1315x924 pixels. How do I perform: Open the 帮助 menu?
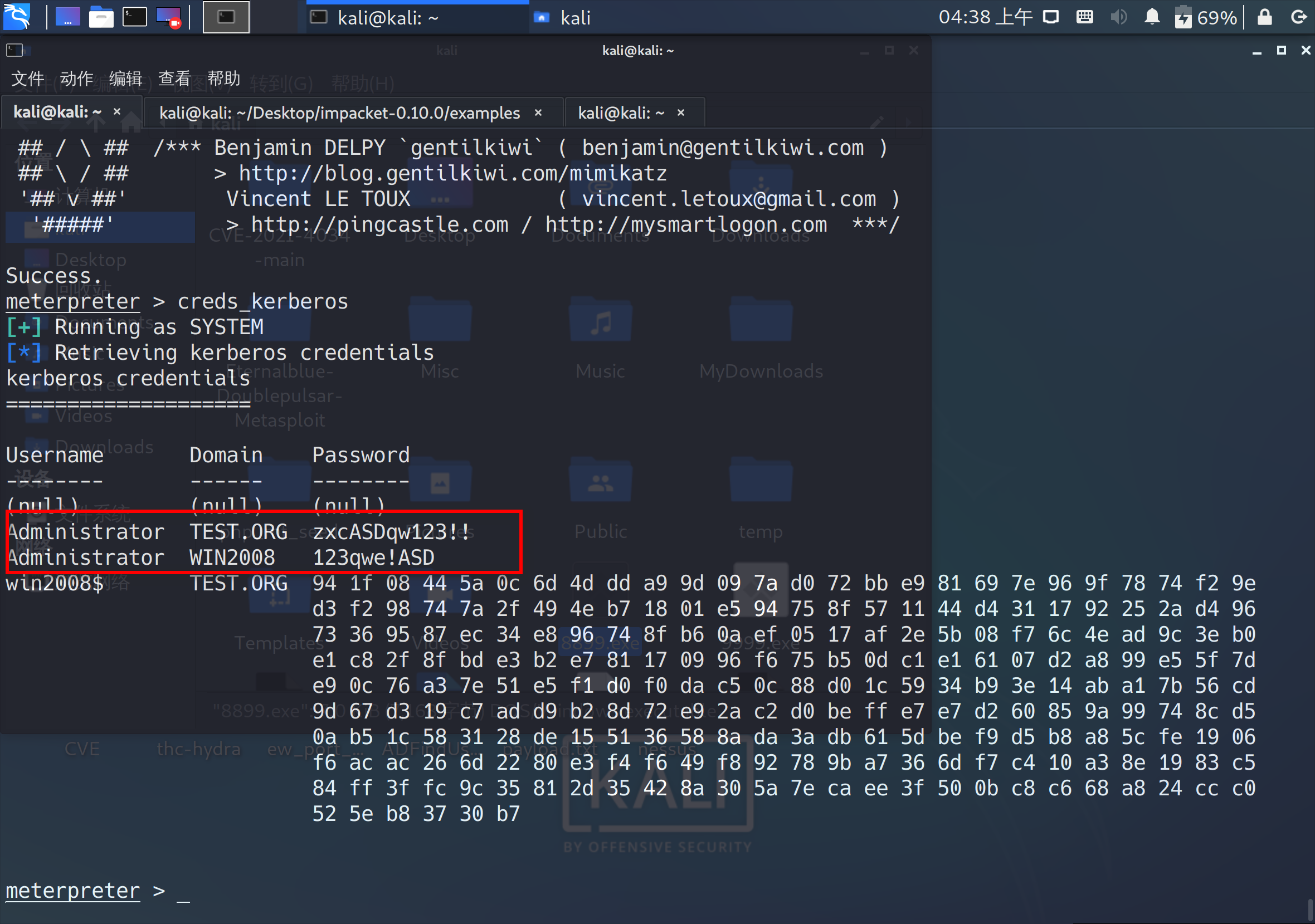pos(223,79)
